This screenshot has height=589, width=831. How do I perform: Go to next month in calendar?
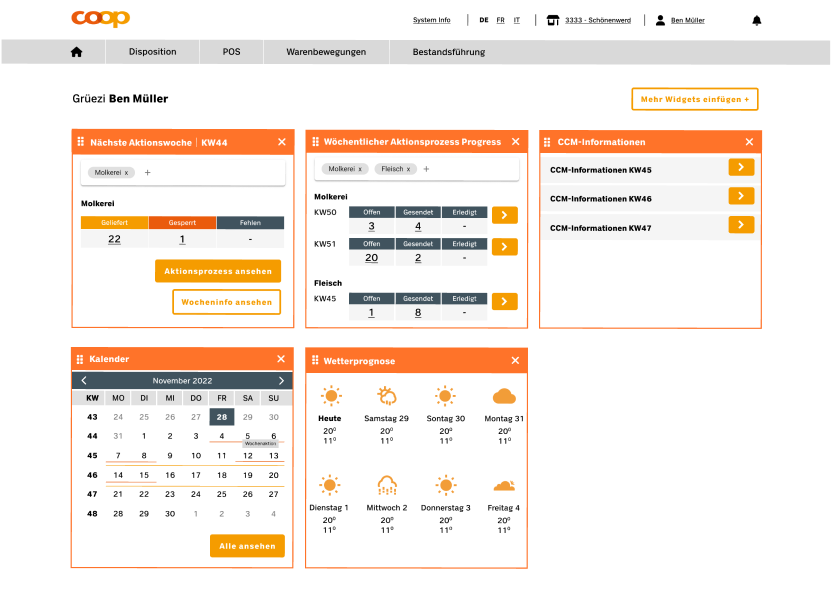281,381
